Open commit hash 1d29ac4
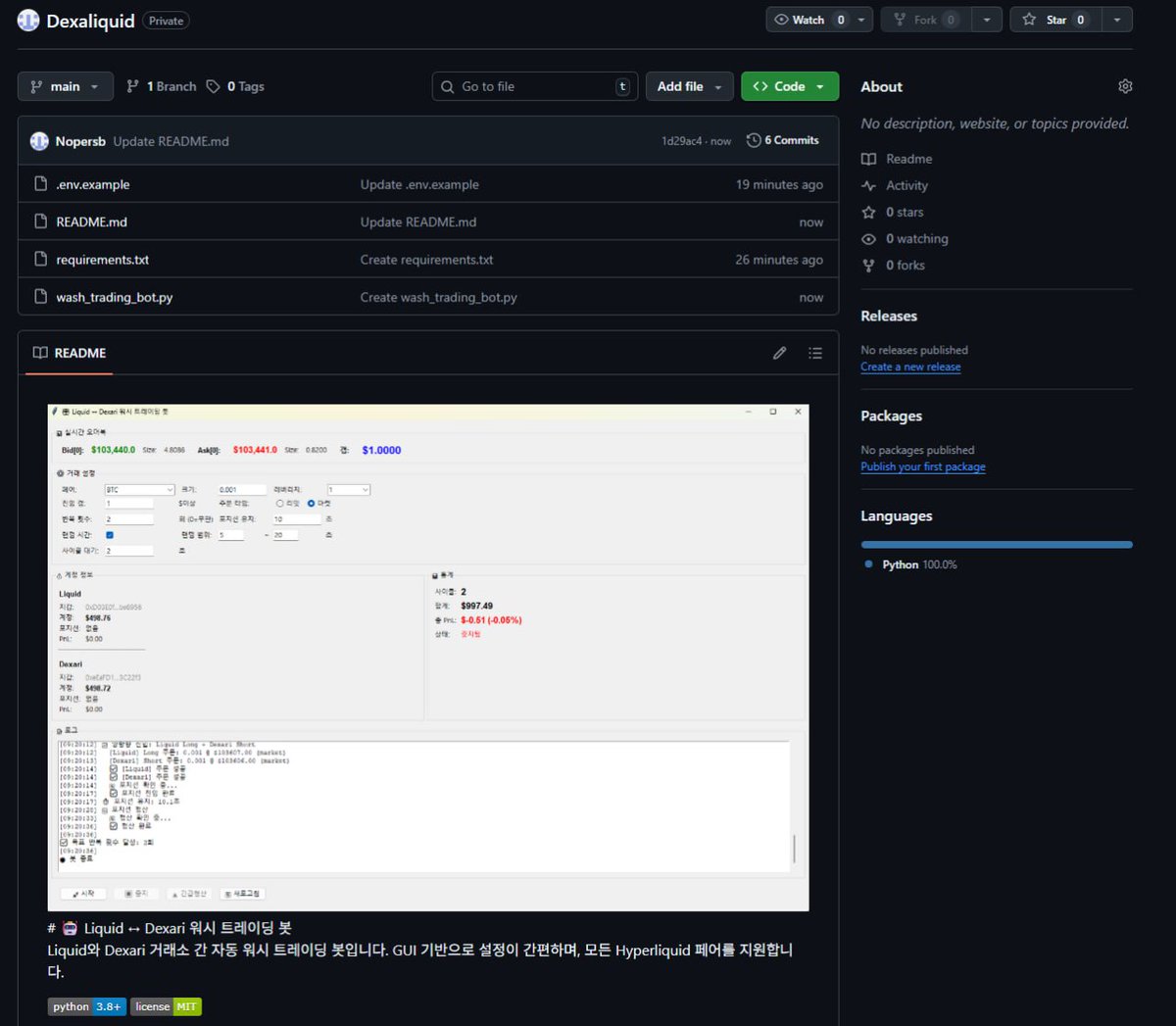This screenshot has height=1026, width=1176. [x=681, y=141]
